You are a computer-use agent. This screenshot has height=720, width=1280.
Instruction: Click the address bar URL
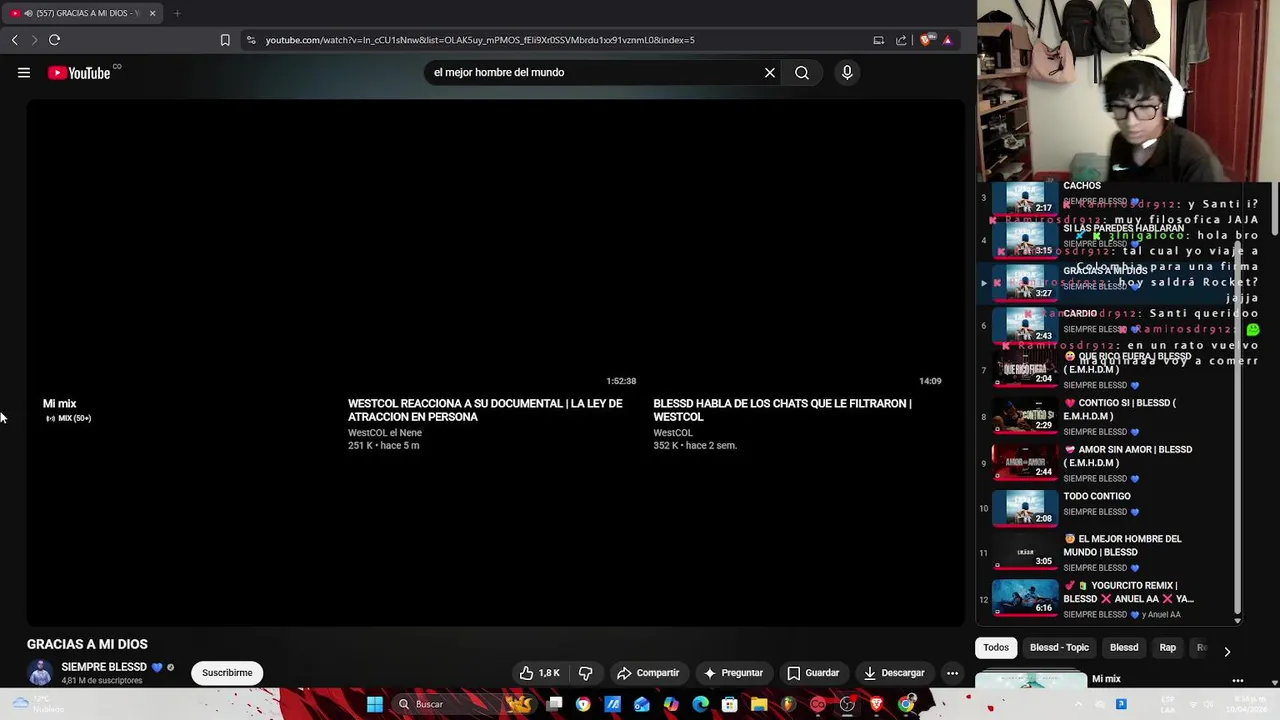click(480, 40)
